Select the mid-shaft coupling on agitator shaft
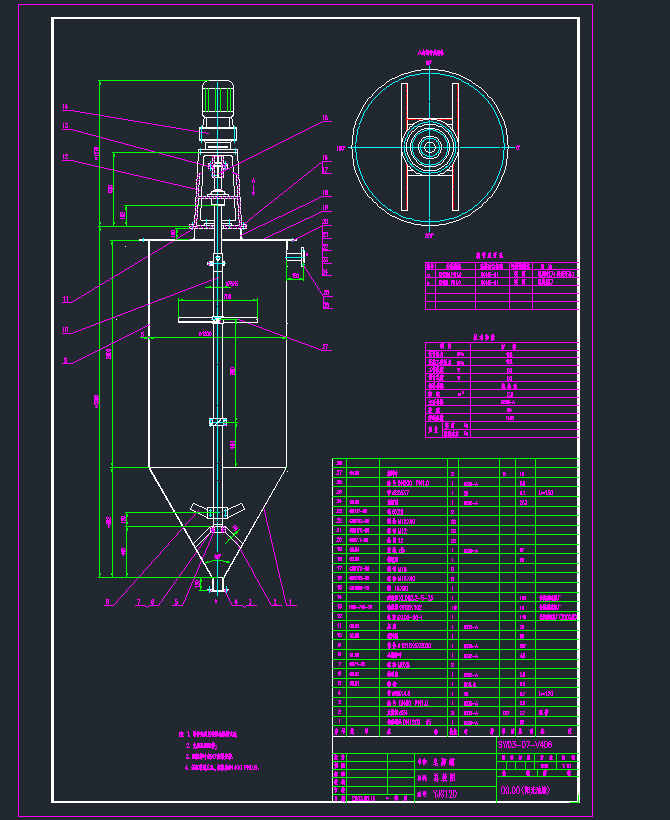670x820 pixels. [x=217, y=423]
